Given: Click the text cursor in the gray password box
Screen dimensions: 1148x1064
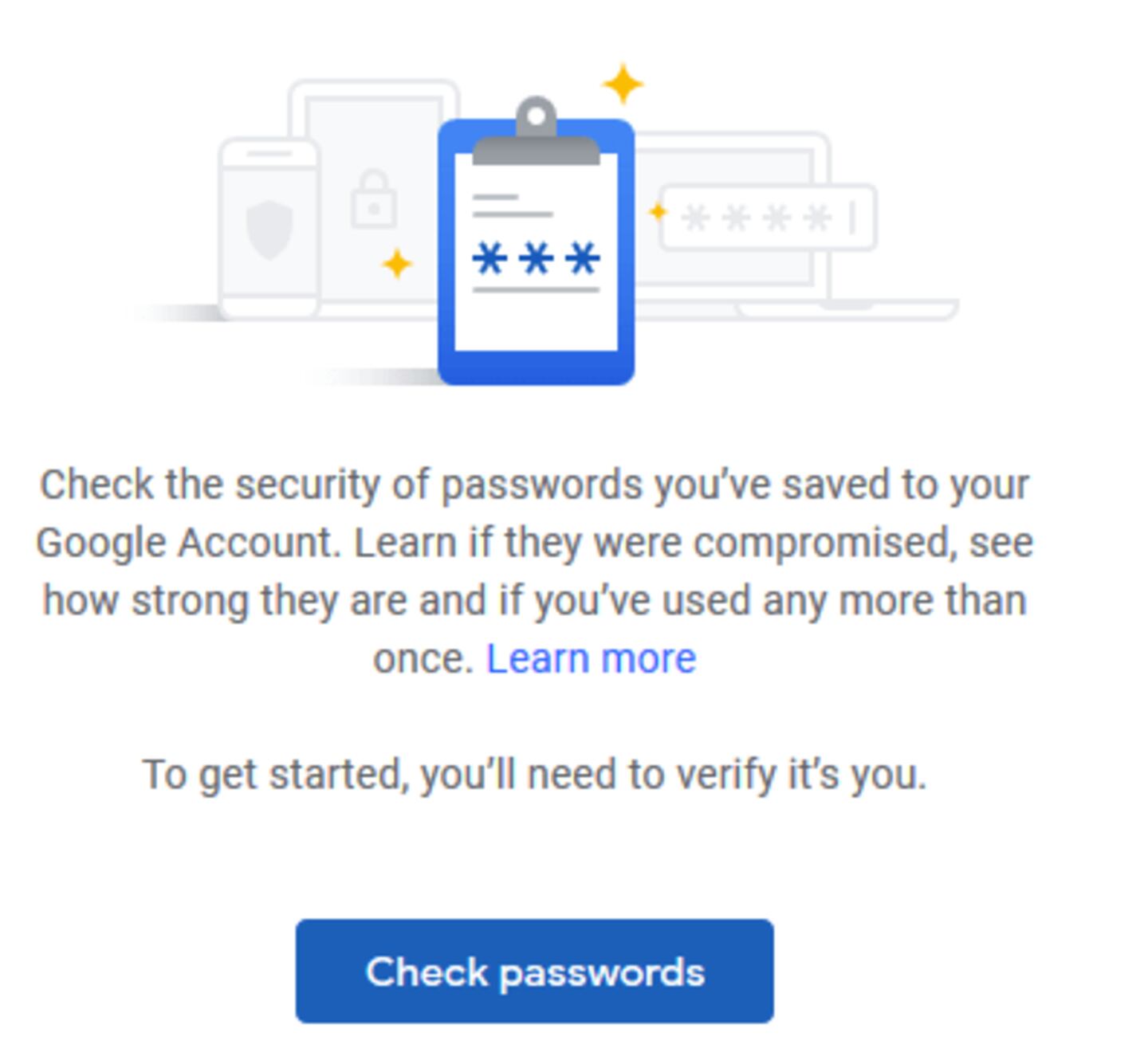Looking at the screenshot, I should [x=853, y=218].
